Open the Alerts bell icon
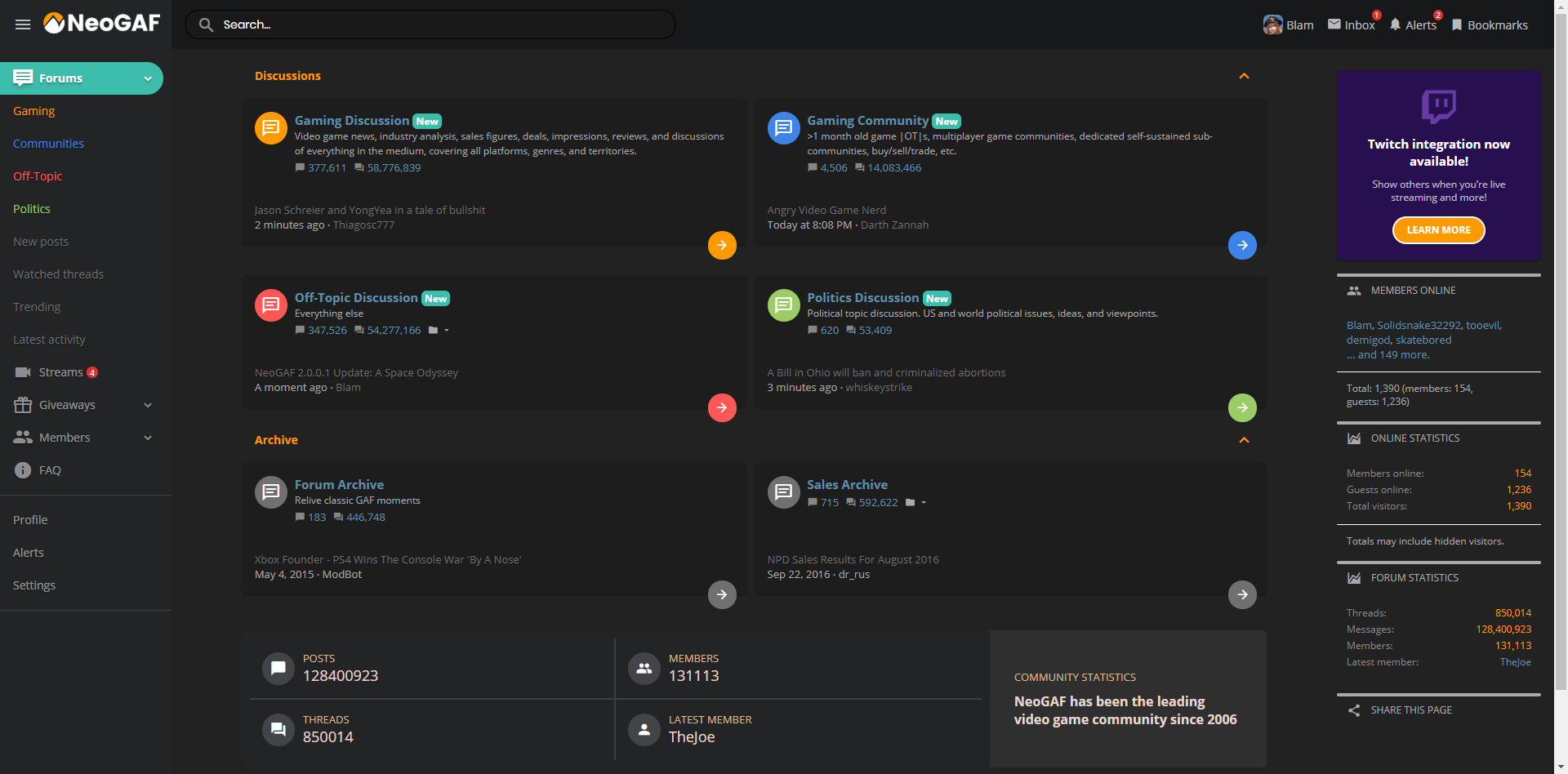Image resolution: width=1568 pixels, height=774 pixels. pos(1395,24)
